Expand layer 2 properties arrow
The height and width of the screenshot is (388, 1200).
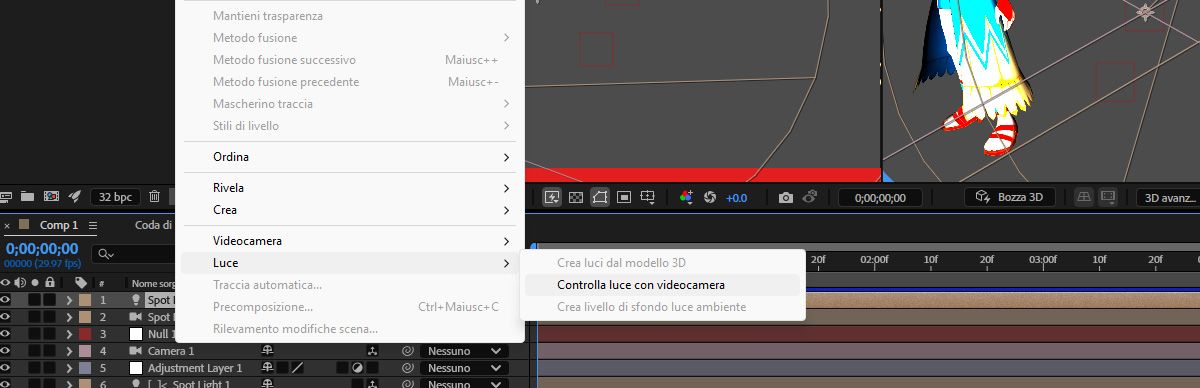point(68,317)
